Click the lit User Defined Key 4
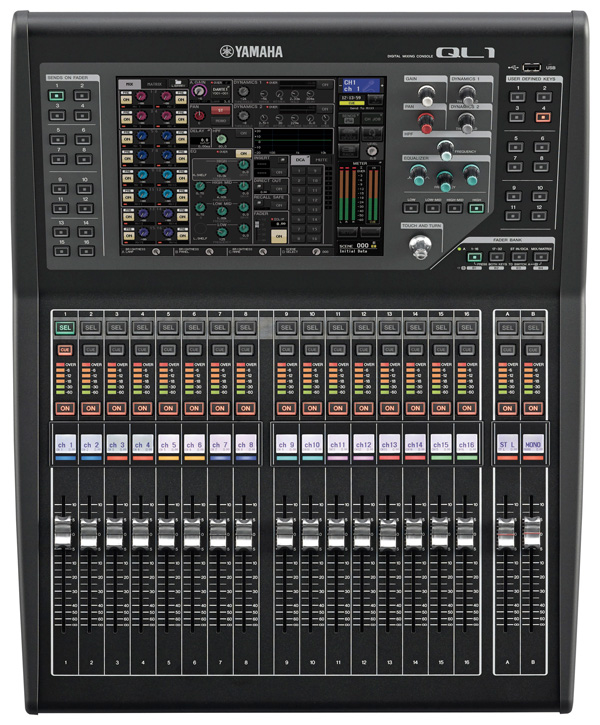Screen dimensions: 600x725 pos(543,117)
